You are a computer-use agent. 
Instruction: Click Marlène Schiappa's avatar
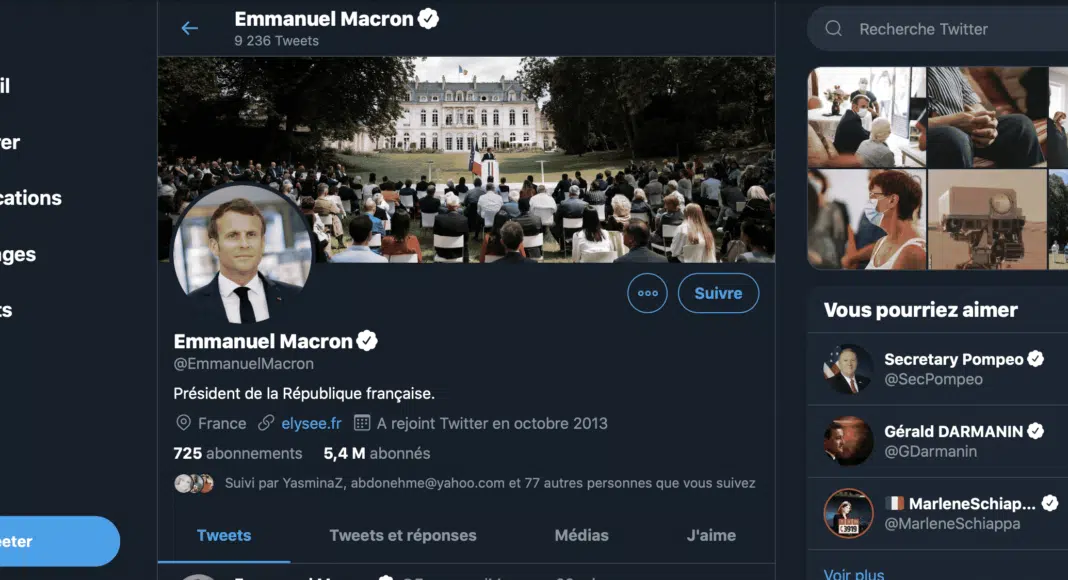coord(848,513)
